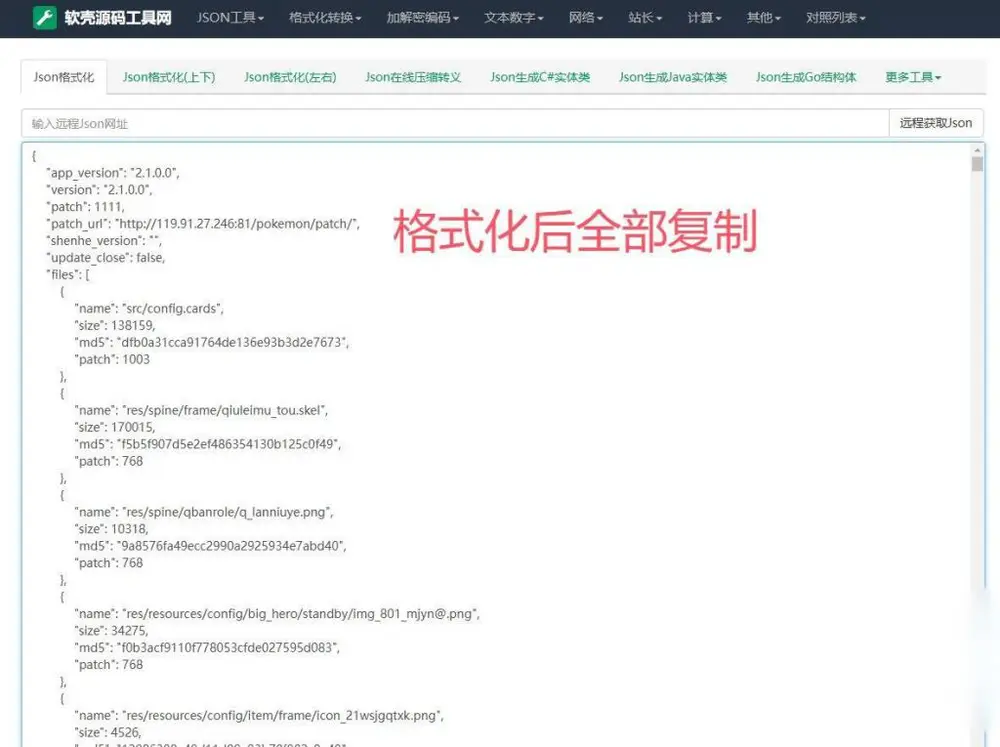Click the md5 f0b3acf9110f778 line
1000x747 pixels.
tap(207, 647)
